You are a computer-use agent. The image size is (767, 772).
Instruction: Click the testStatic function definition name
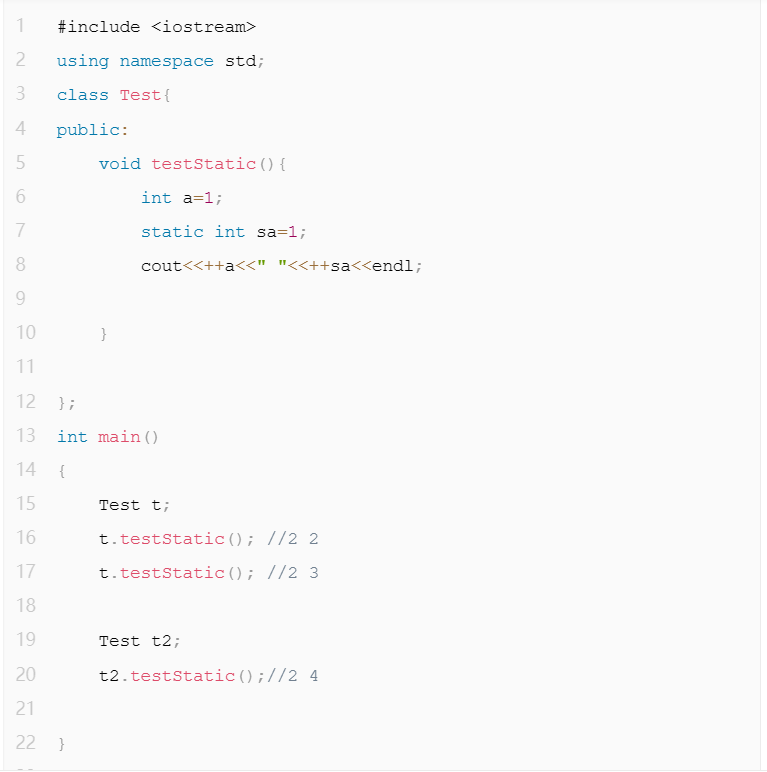(203, 164)
